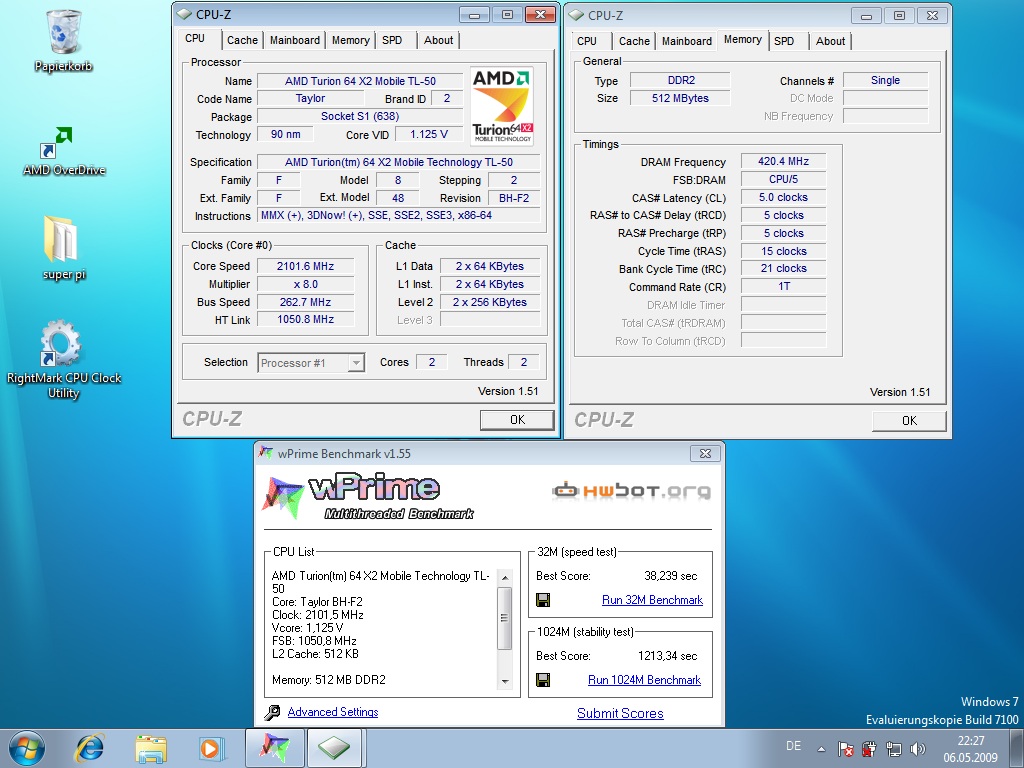
Task: Switch to wPrime via the taskbar button
Action: (x=274, y=748)
